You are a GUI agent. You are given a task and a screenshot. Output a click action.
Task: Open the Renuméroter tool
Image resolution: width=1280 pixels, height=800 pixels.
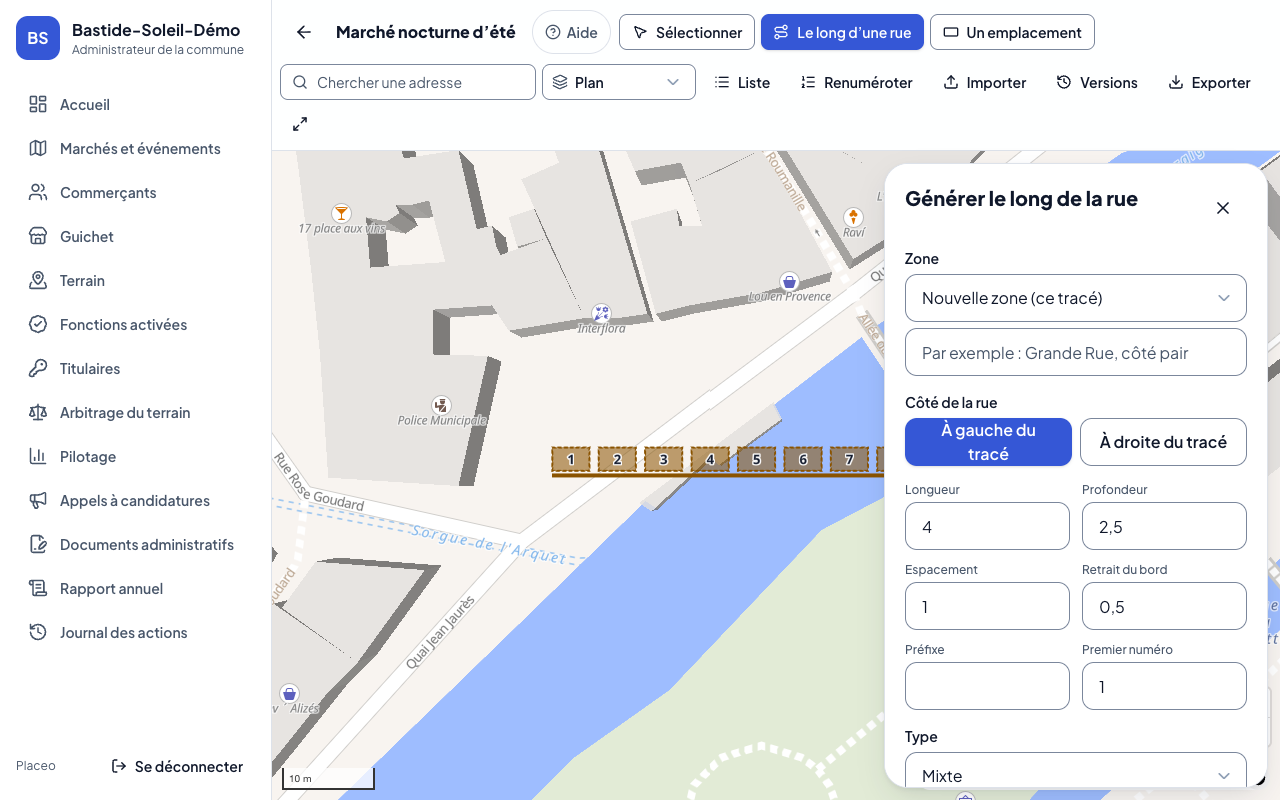(x=857, y=83)
